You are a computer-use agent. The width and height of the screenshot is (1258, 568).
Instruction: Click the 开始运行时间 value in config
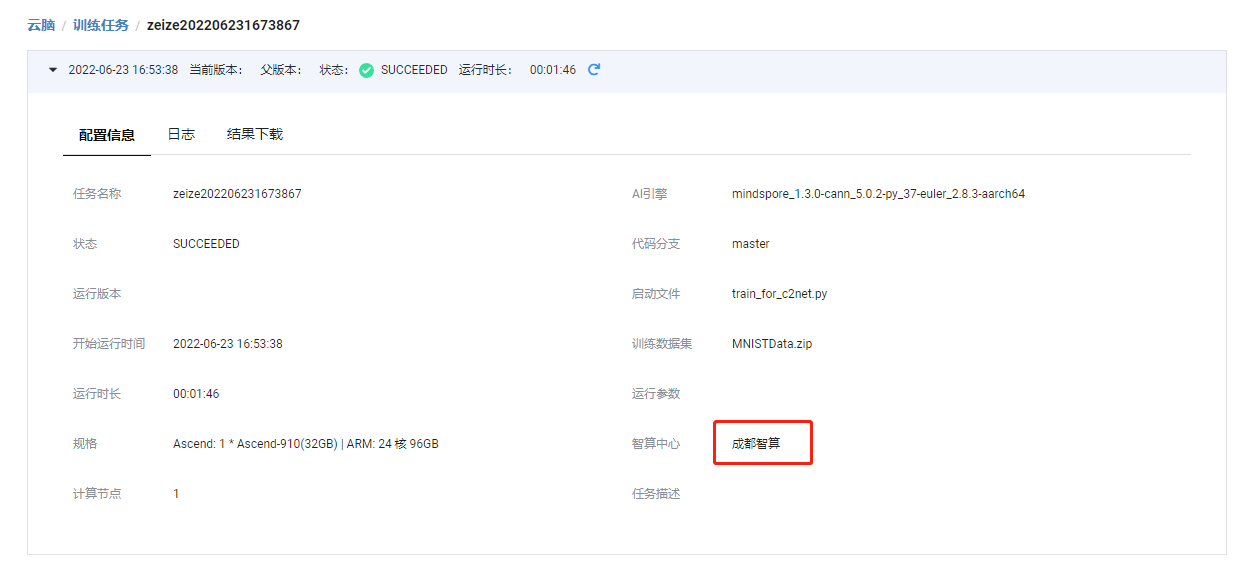tap(227, 344)
